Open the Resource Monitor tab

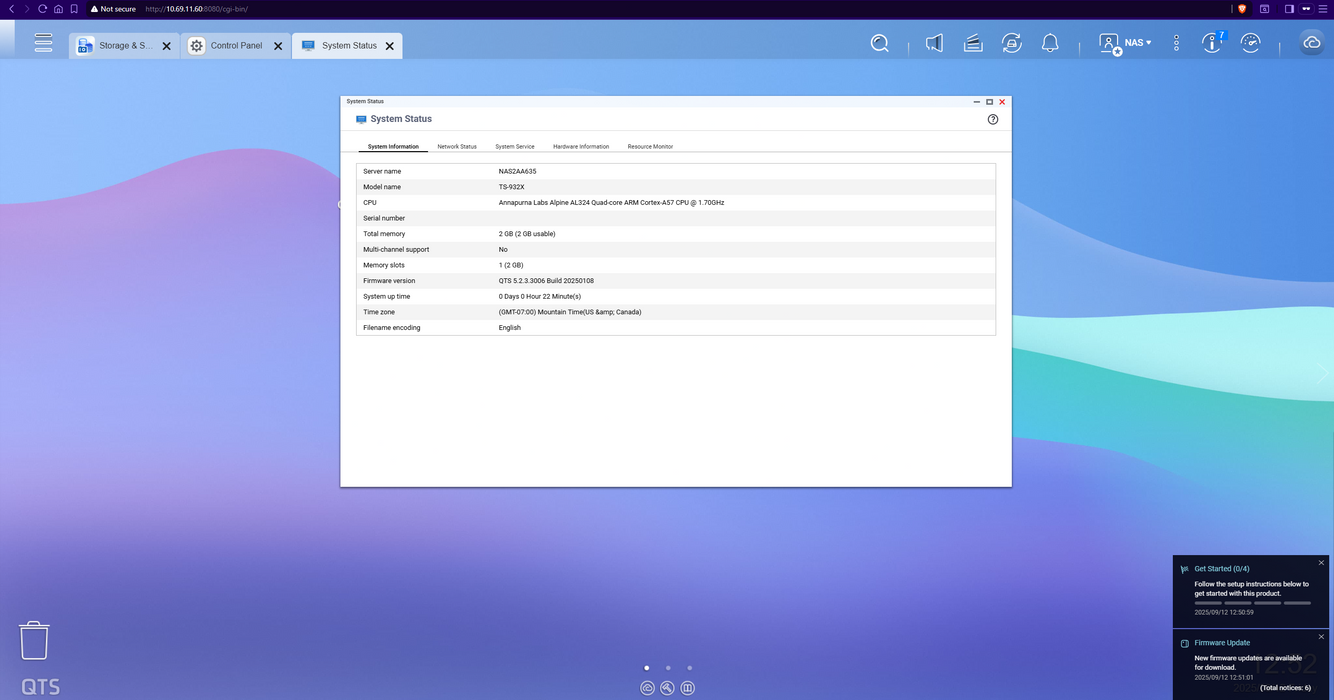click(650, 147)
